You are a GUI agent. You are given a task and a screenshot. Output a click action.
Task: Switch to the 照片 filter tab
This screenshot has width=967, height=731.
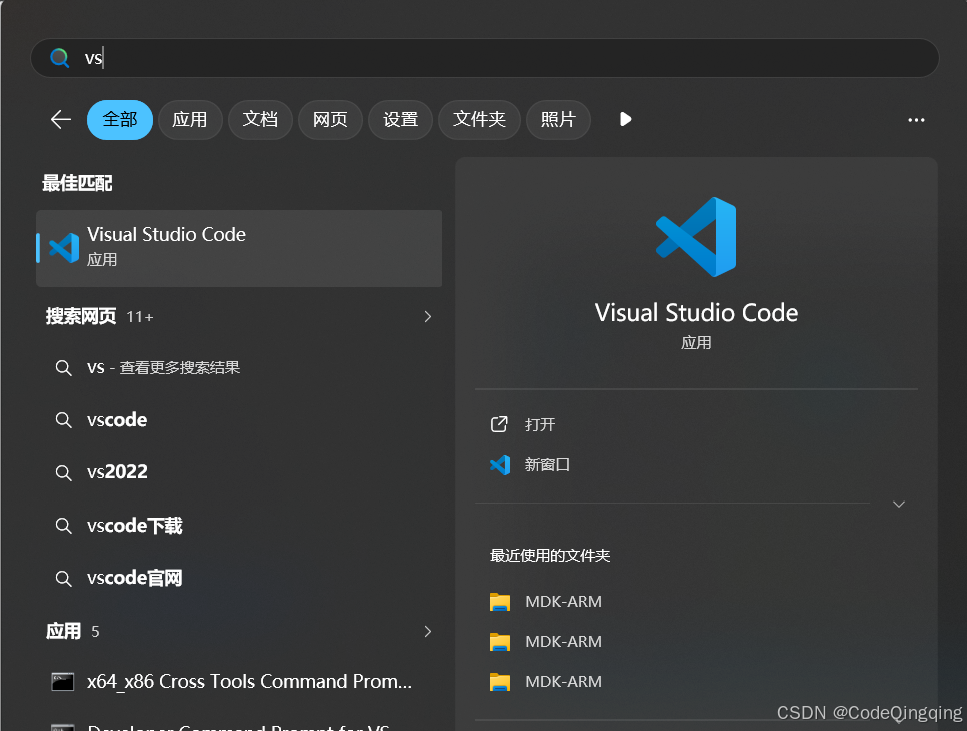coord(558,120)
